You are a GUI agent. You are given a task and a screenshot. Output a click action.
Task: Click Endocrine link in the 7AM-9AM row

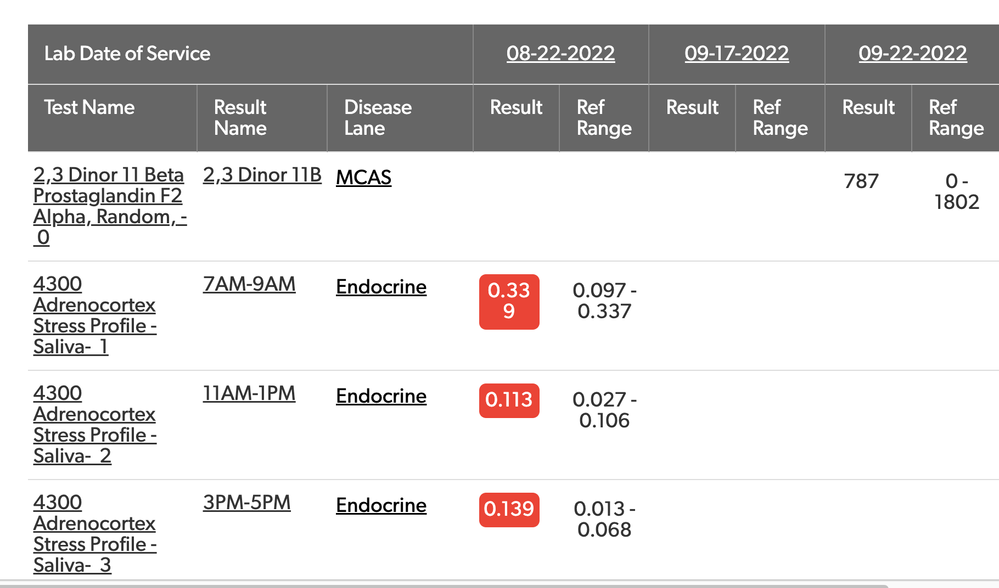(381, 287)
